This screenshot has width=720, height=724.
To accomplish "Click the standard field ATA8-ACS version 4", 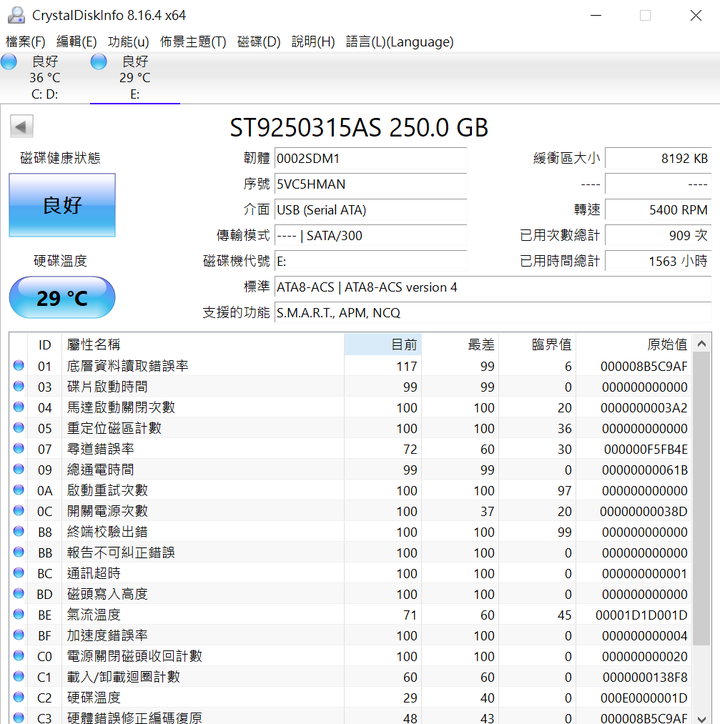I will [x=493, y=287].
